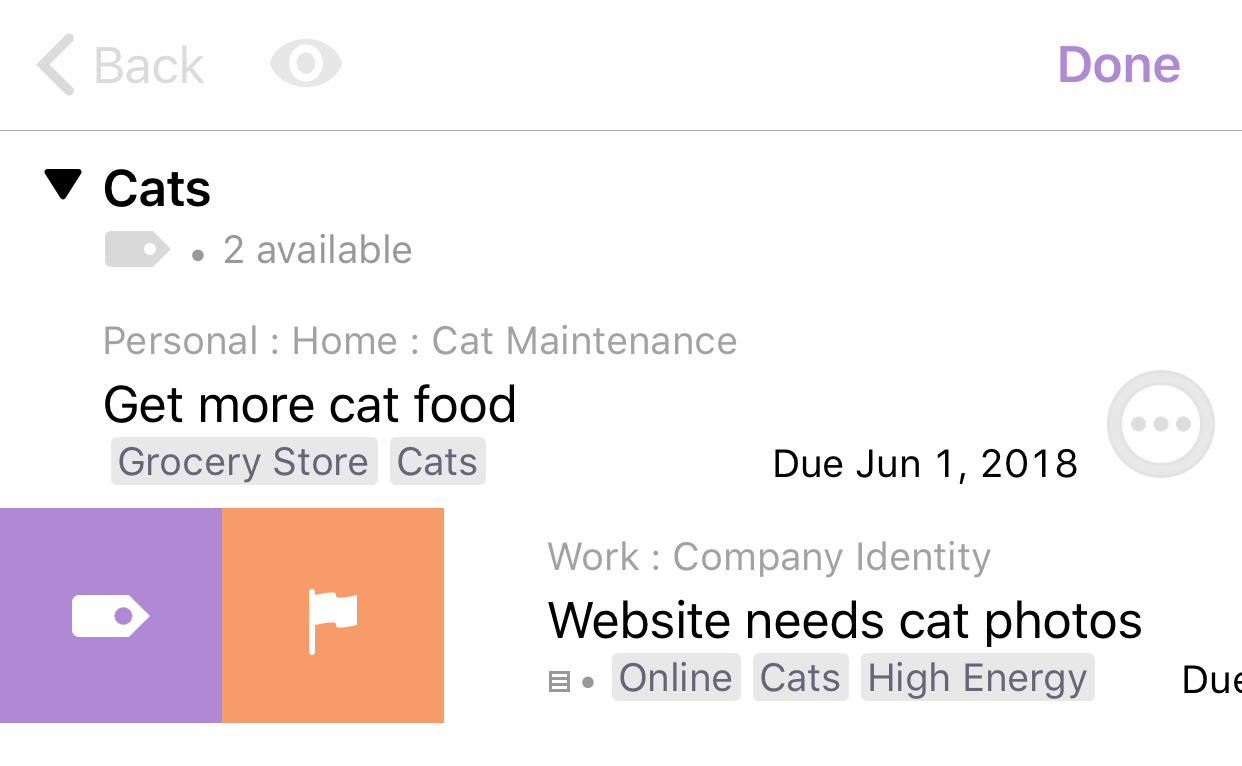Open the Get more cat food task
The height and width of the screenshot is (766, 1242).
click(310, 404)
